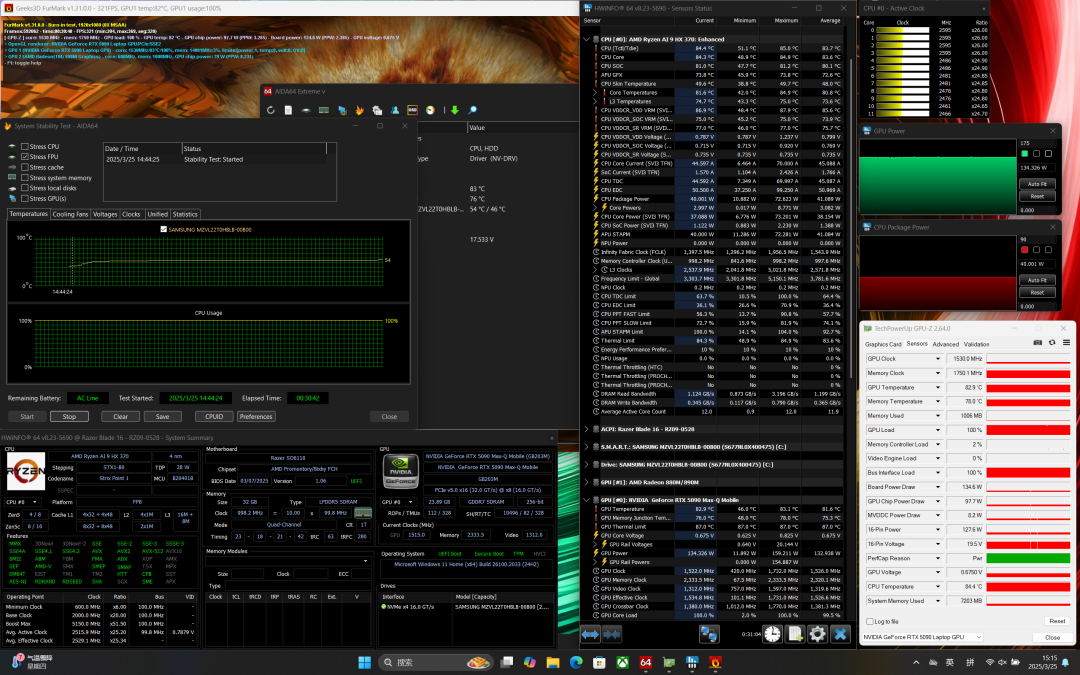Screen dimensions: 1080x675
Task: Switch to the Cooling Fans tab
Action: coord(70,214)
